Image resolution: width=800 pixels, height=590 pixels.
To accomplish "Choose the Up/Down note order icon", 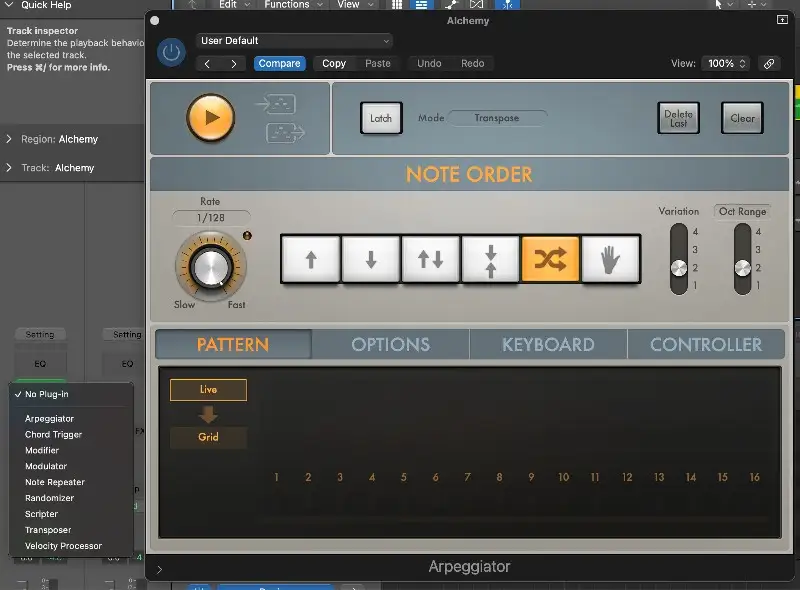I will pos(431,260).
